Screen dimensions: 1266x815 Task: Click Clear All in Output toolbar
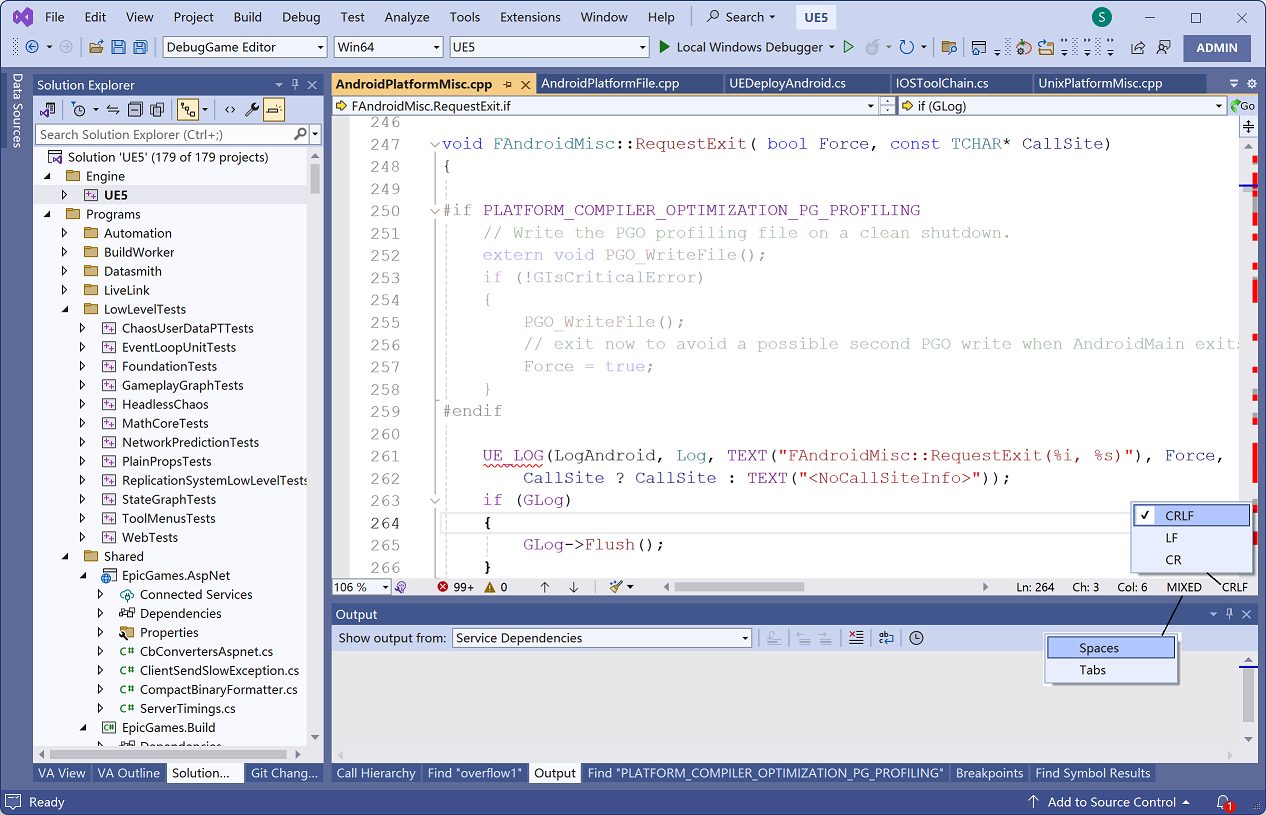tap(855, 638)
